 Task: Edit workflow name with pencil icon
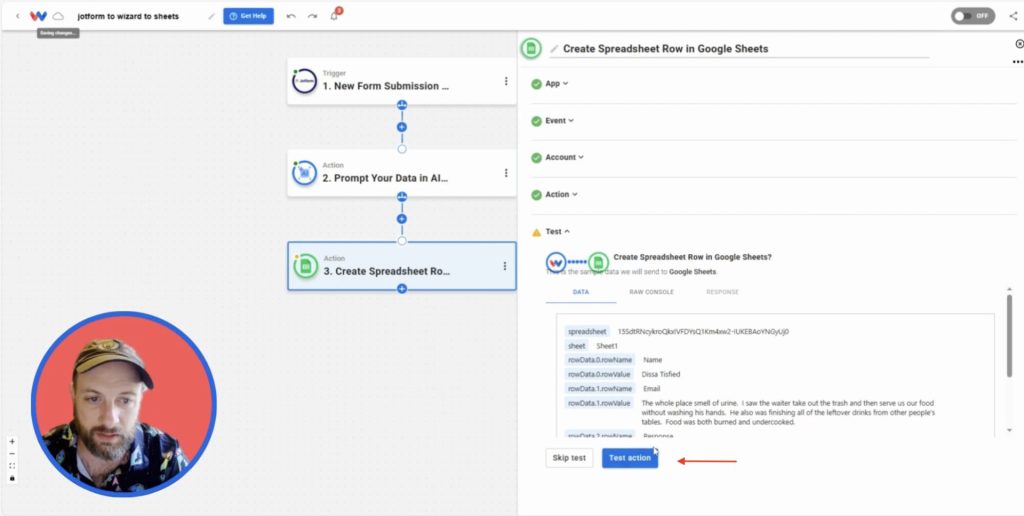(211, 16)
